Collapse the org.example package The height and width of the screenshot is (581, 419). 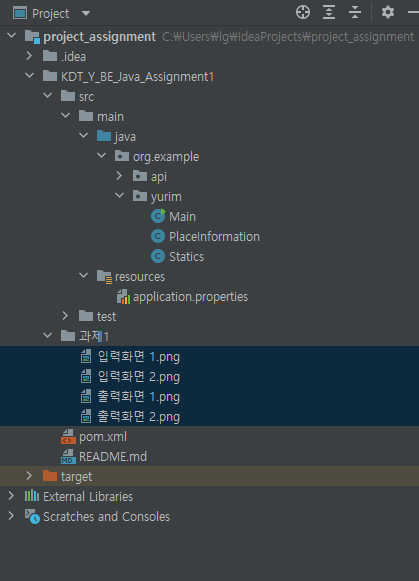tap(102, 156)
